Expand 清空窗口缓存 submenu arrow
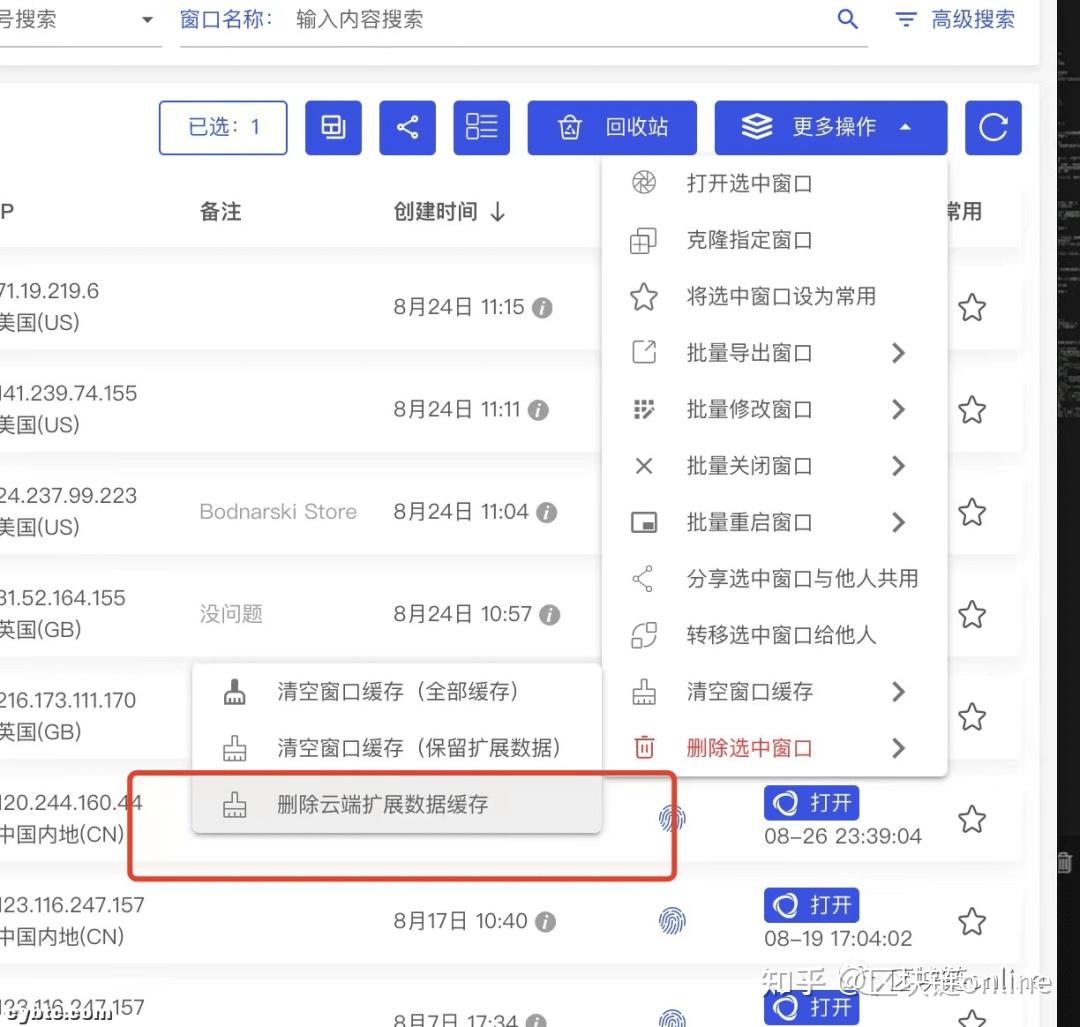Screen dimensions: 1080x1027 897,691
